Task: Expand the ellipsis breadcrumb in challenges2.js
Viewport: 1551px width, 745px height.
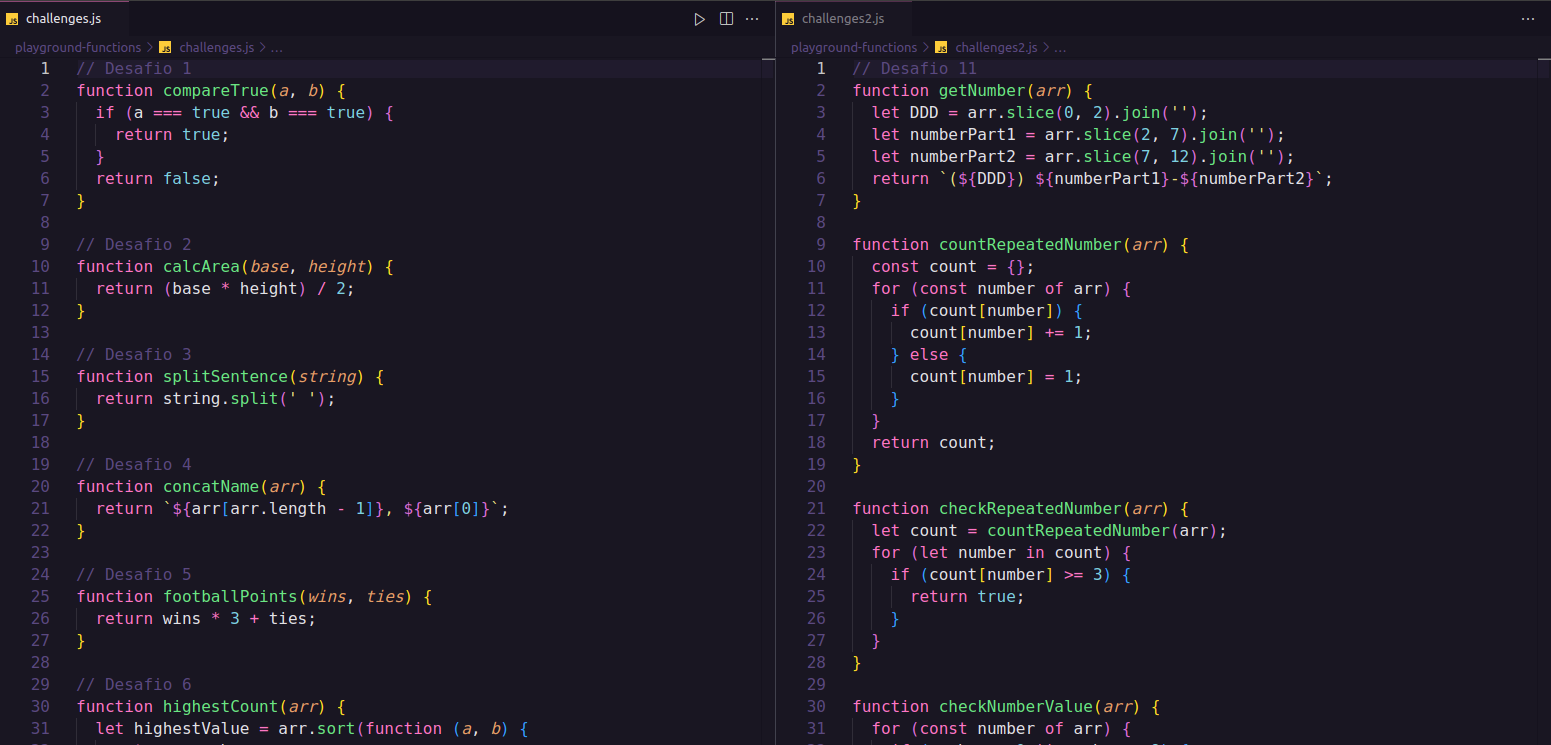Action: click(x=1060, y=47)
